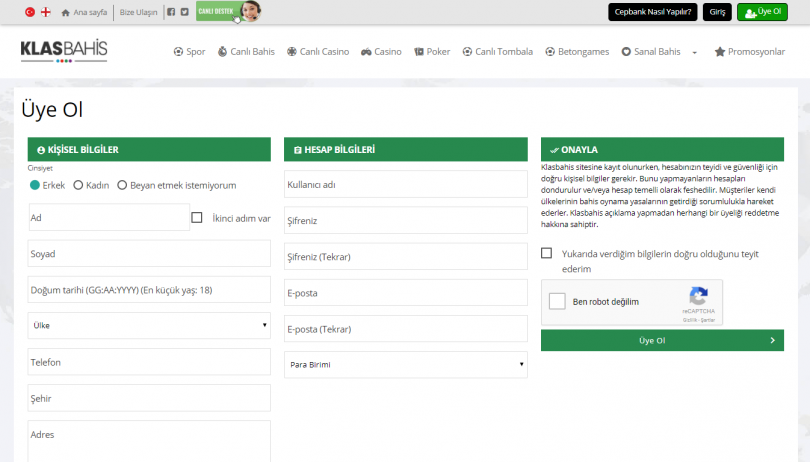Go to Casino section

381,52
